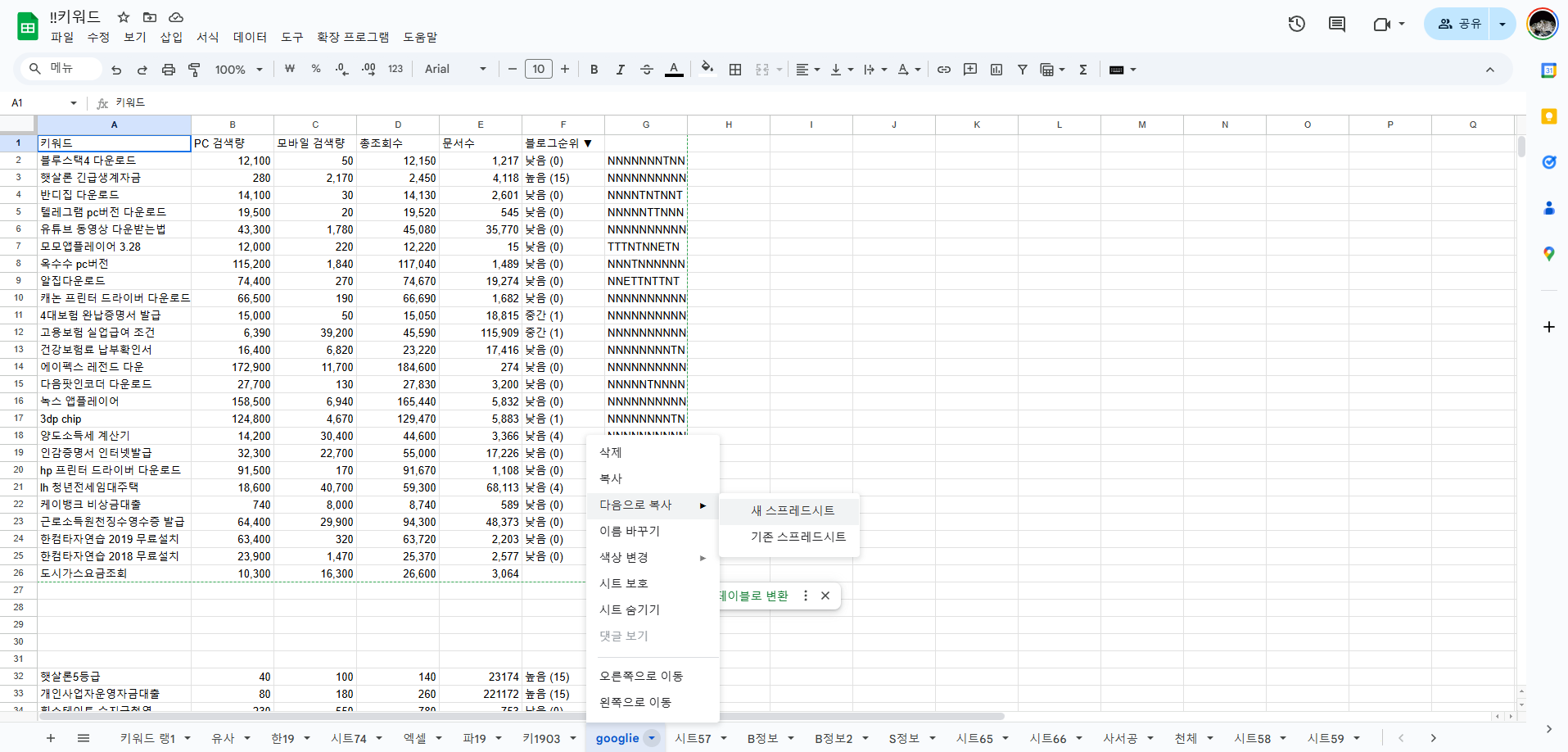
Task: Open the 확장 프로그램 menu
Action: click(353, 37)
